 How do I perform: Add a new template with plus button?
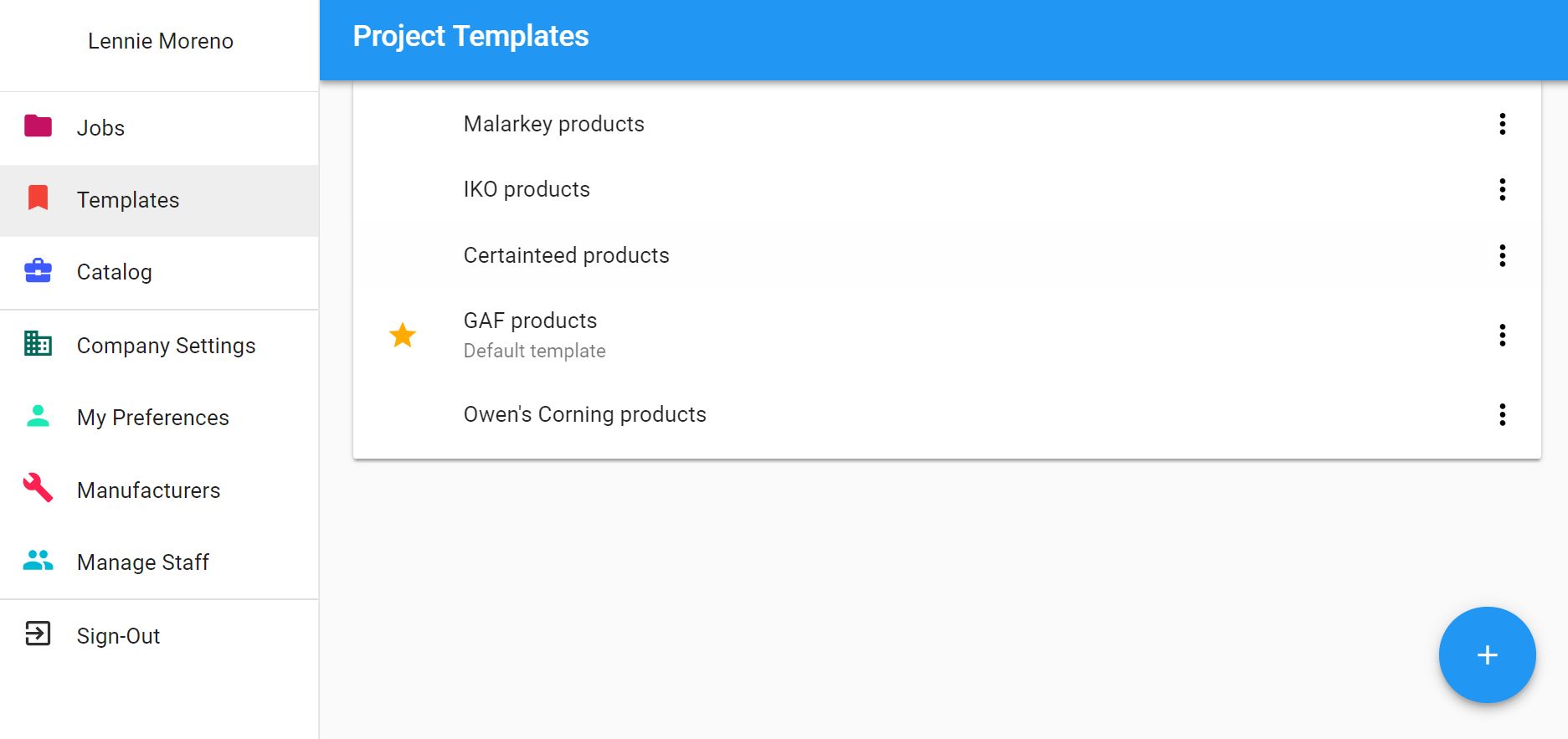[x=1487, y=654]
